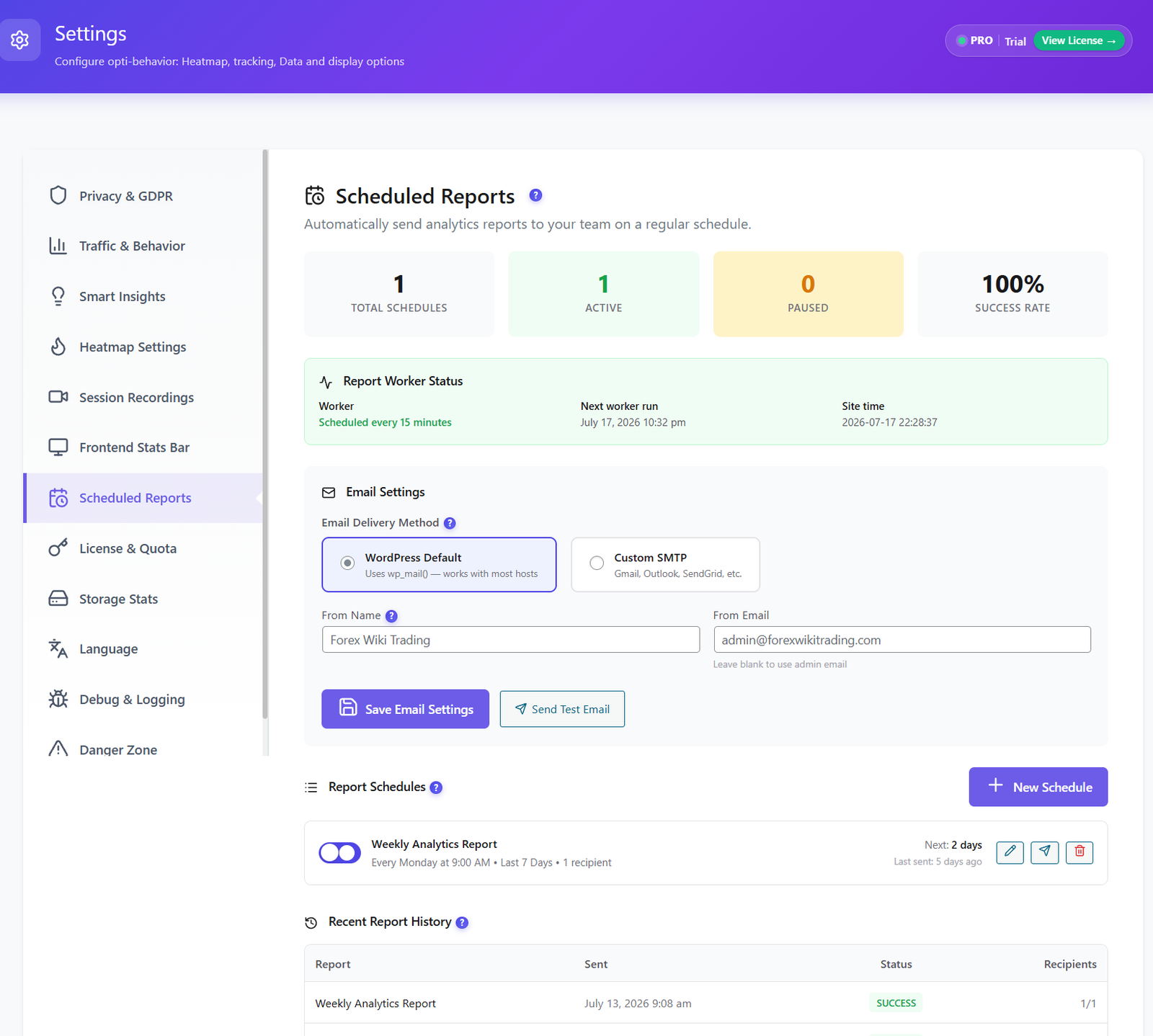Click the help icon next to the Scheduled Reports title

[535, 195]
